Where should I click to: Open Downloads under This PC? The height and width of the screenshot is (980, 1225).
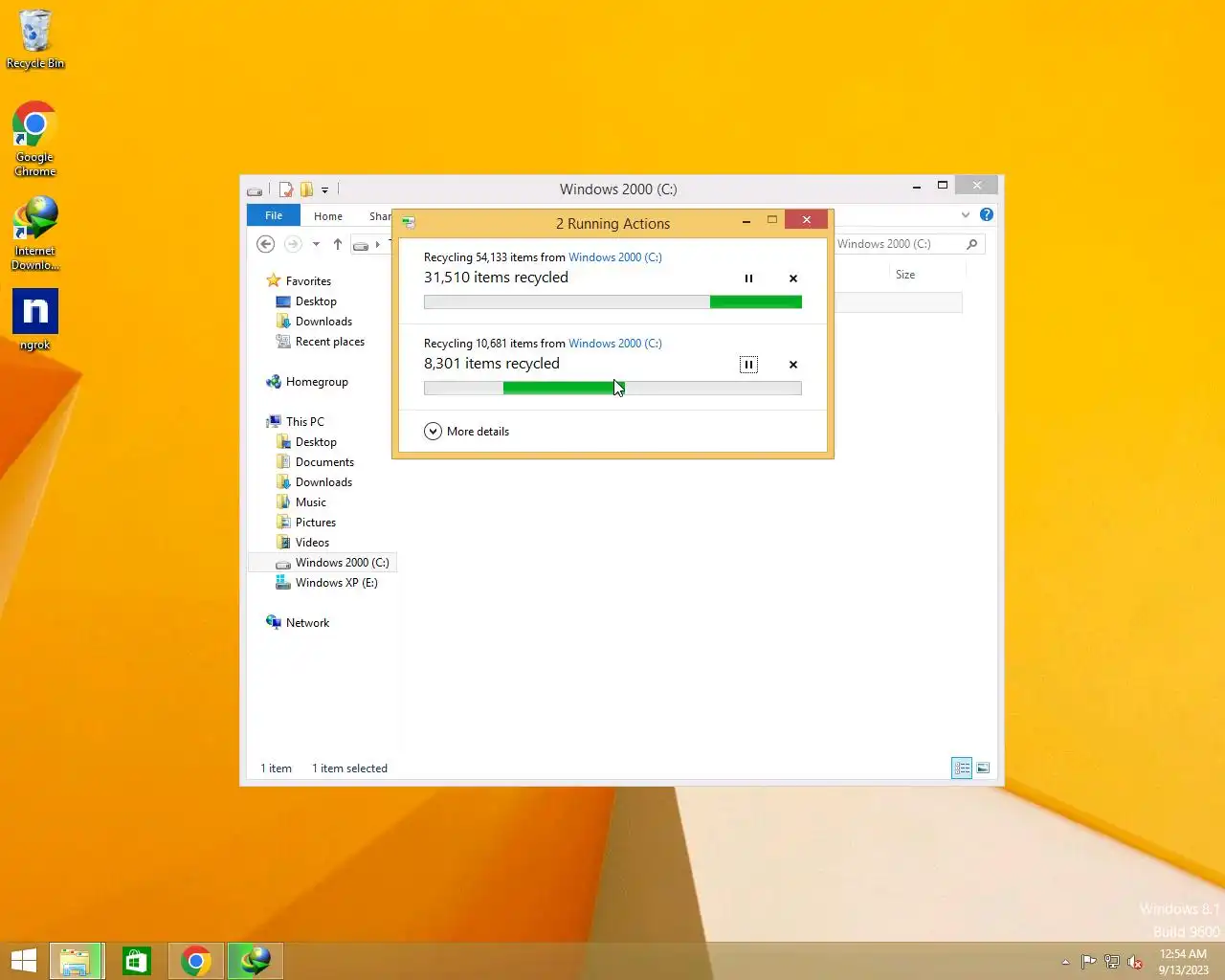tap(323, 482)
